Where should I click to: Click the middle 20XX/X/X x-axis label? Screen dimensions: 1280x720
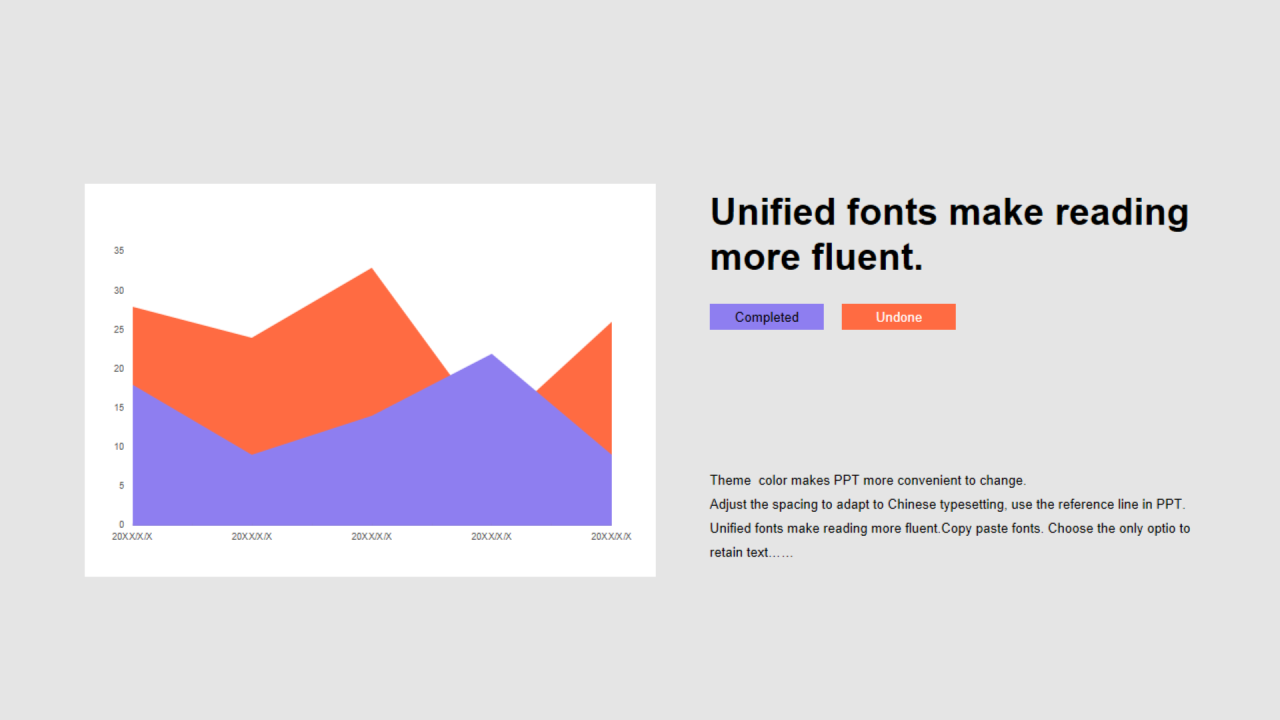(372, 537)
